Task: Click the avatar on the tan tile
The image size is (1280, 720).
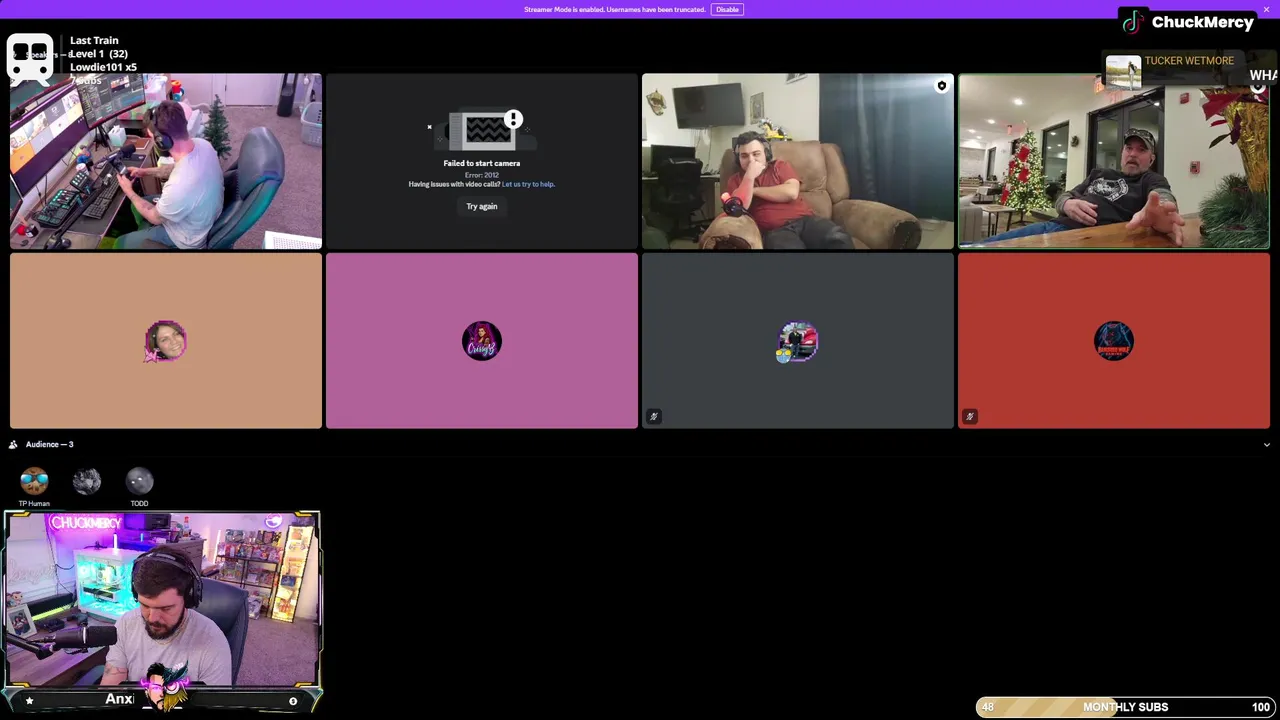Action: [x=166, y=341]
